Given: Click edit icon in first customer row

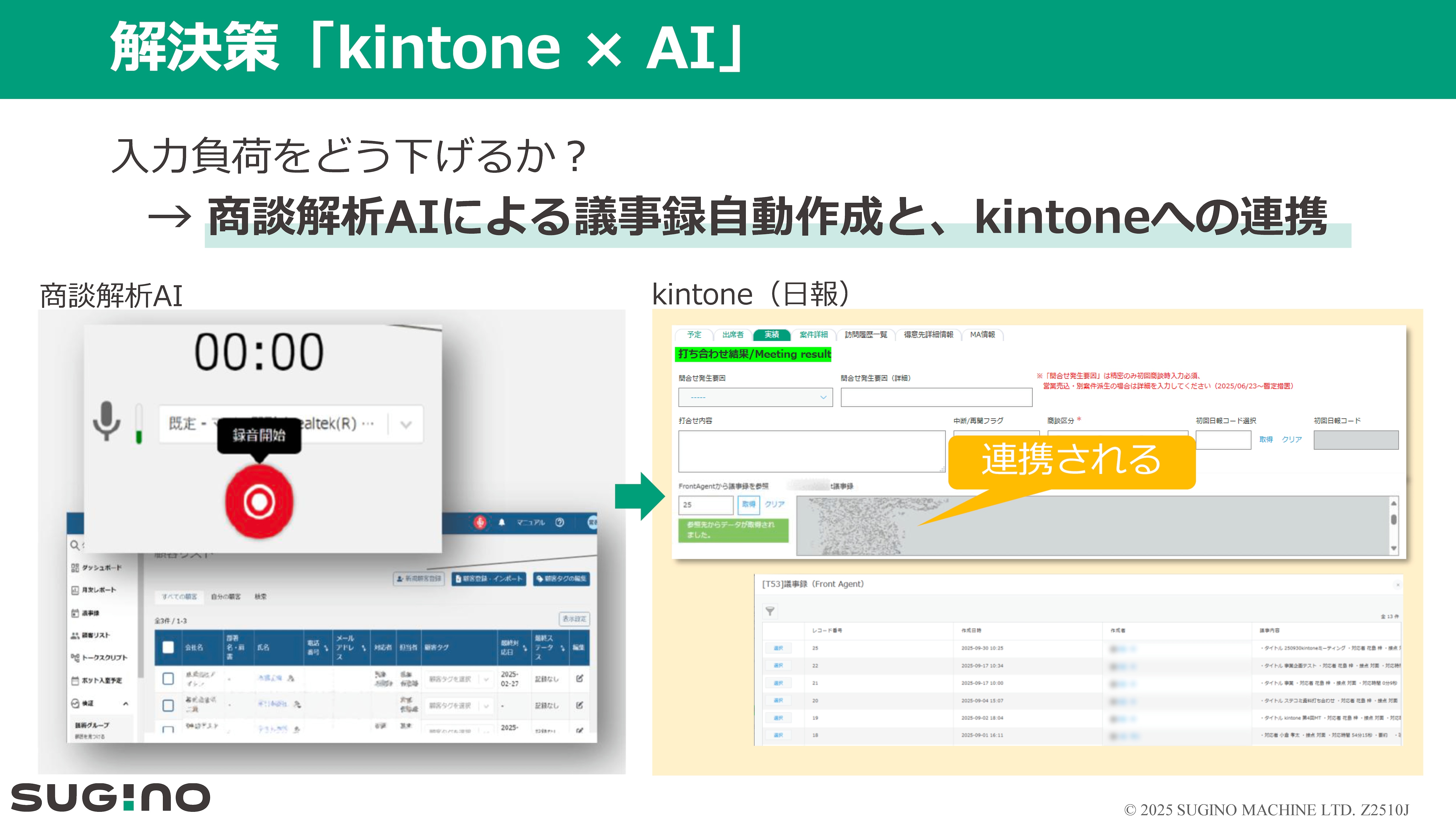Looking at the screenshot, I should click(579, 678).
